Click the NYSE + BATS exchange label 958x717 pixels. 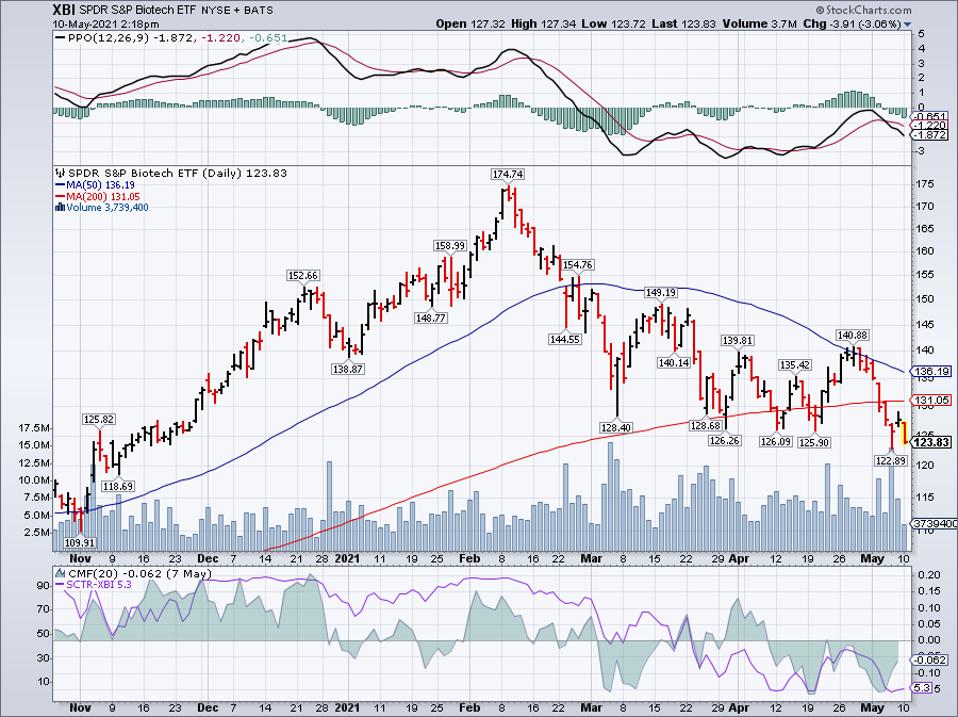coord(238,10)
